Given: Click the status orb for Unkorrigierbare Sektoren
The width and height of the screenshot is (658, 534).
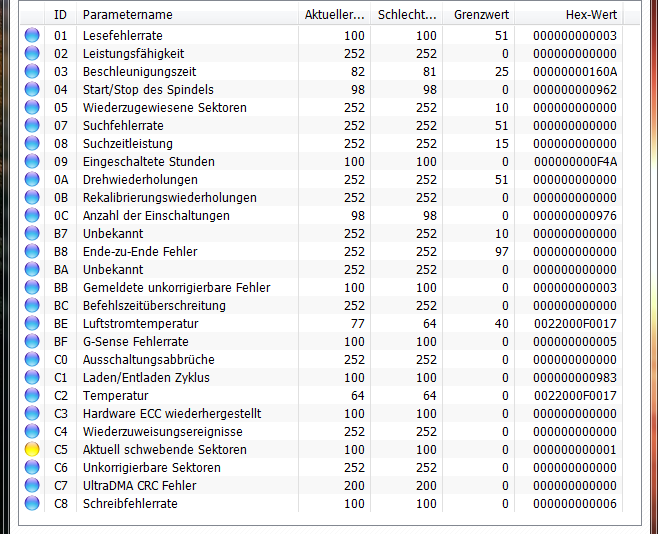Looking at the screenshot, I should coord(32,467).
